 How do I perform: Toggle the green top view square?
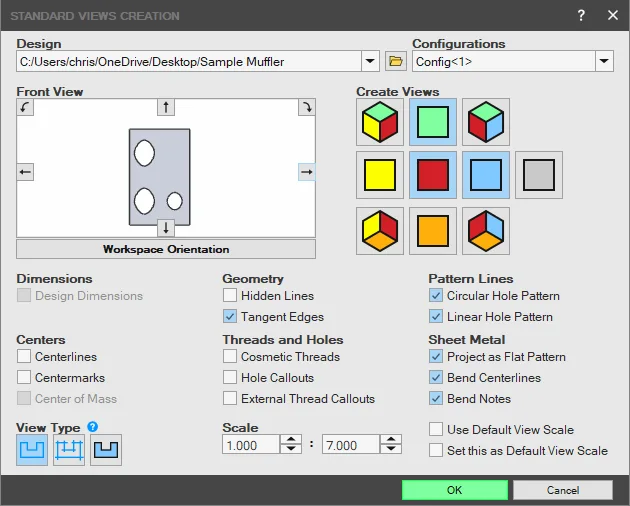coord(433,122)
